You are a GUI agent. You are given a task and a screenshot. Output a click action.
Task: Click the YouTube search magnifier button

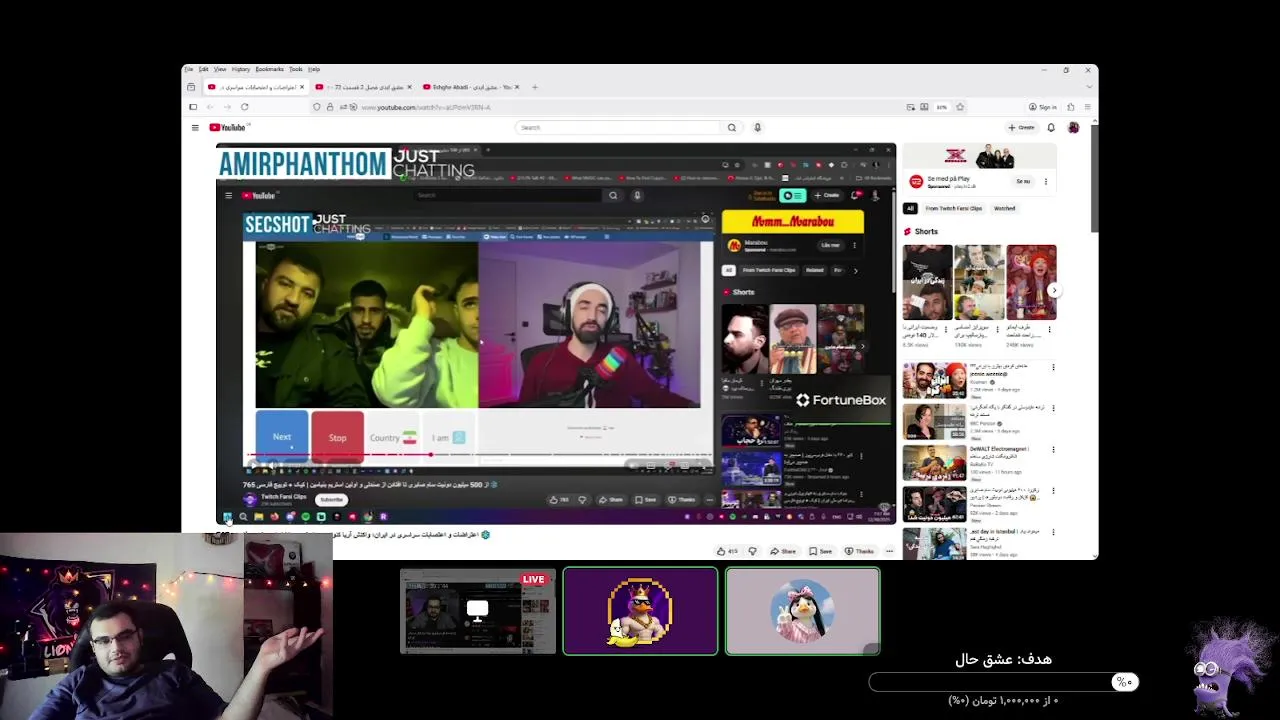(x=732, y=127)
